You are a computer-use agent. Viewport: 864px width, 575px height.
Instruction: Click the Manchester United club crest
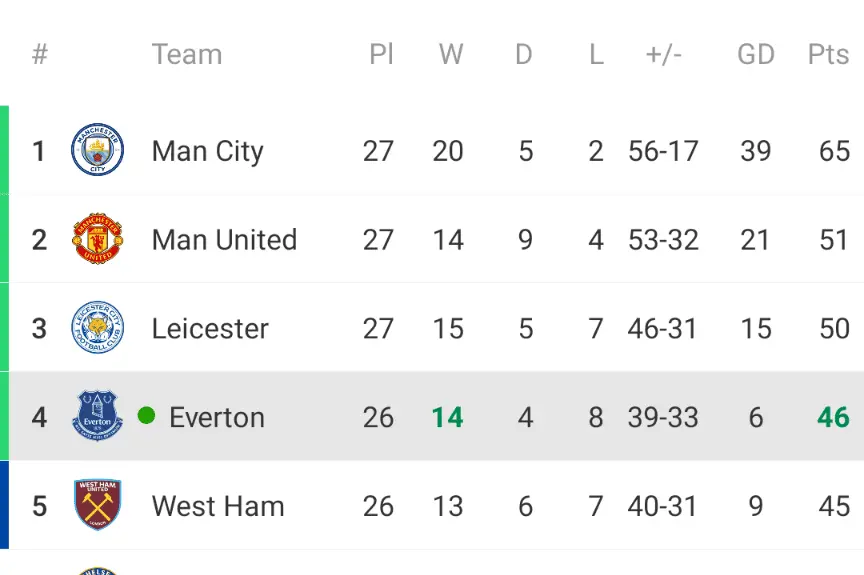[x=98, y=240]
